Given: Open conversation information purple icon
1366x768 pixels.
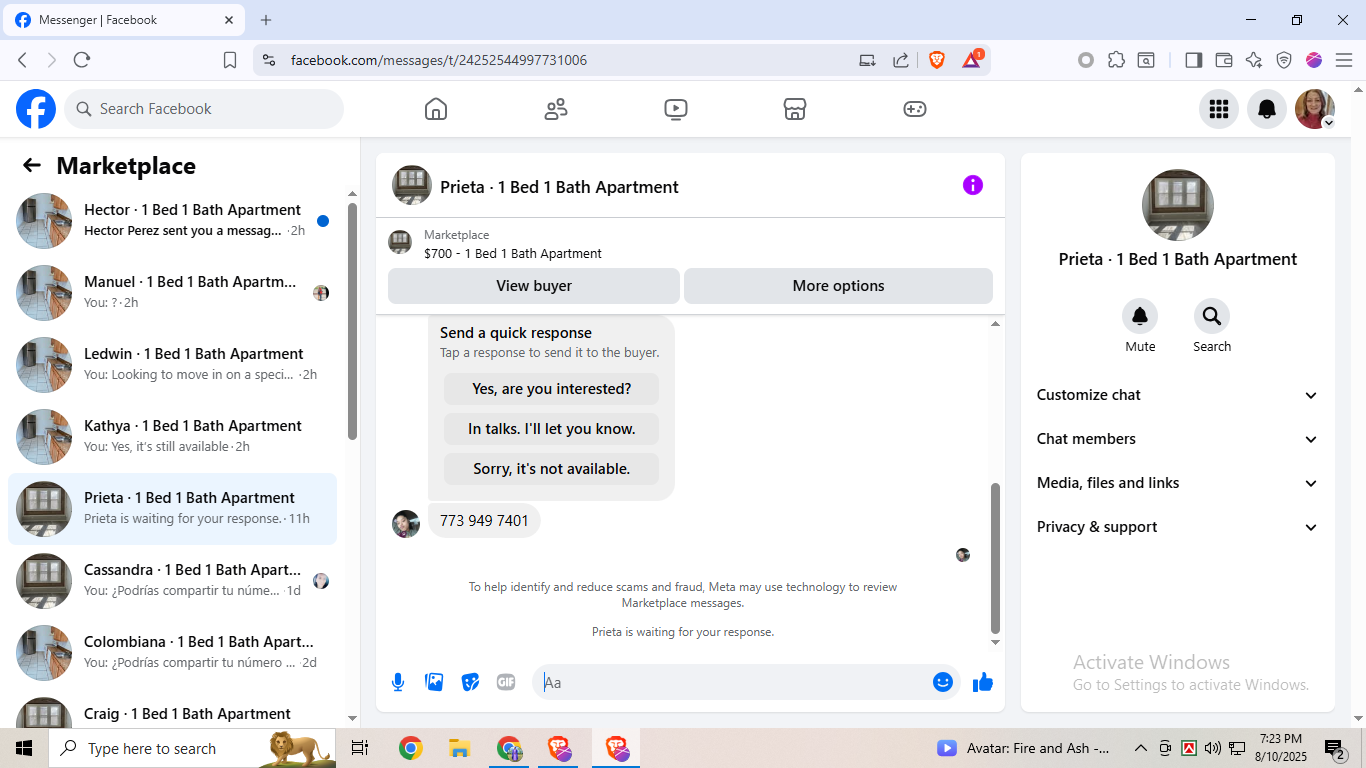Looking at the screenshot, I should (x=973, y=185).
